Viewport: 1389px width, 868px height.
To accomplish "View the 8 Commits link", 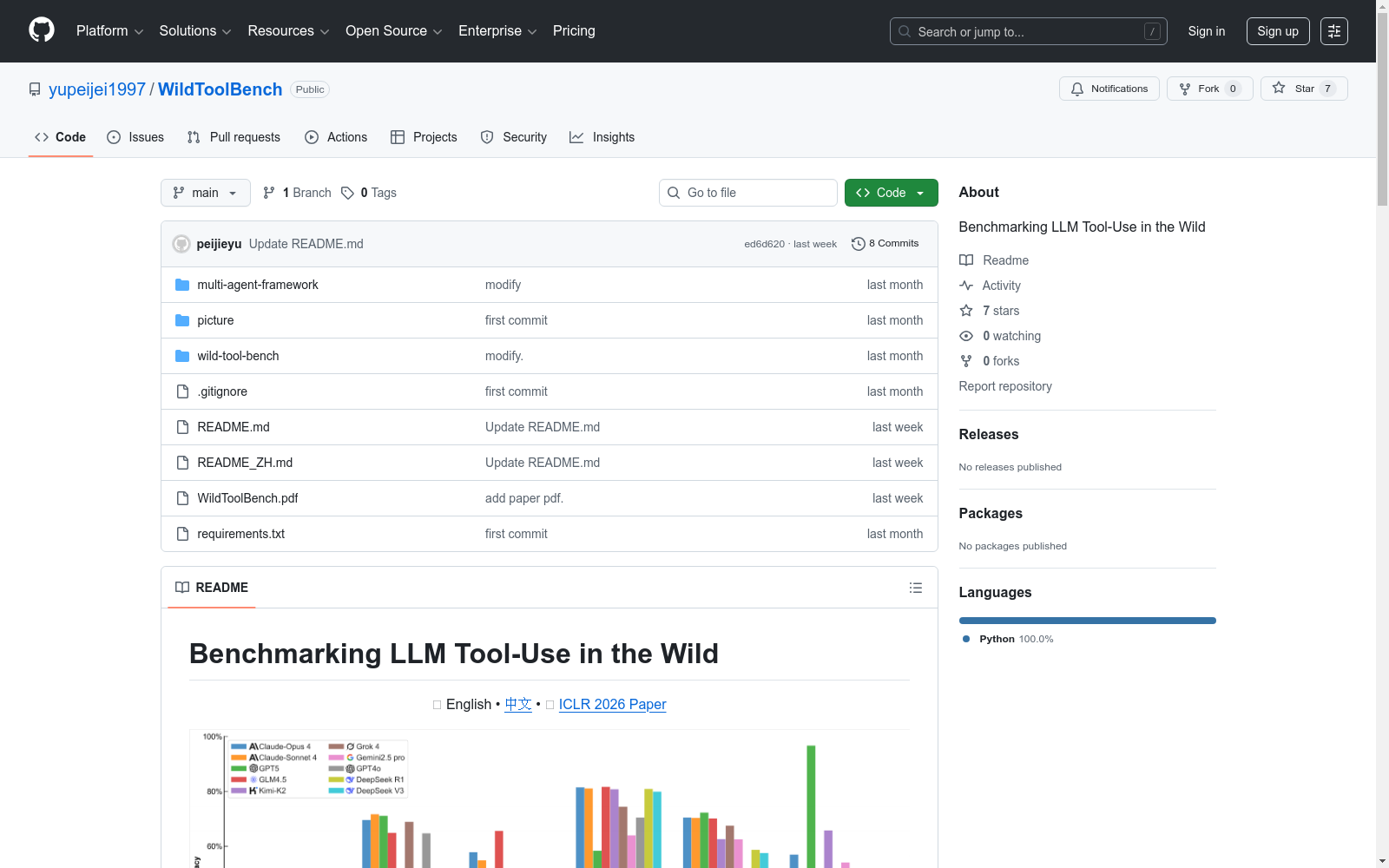I will point(885,244).
